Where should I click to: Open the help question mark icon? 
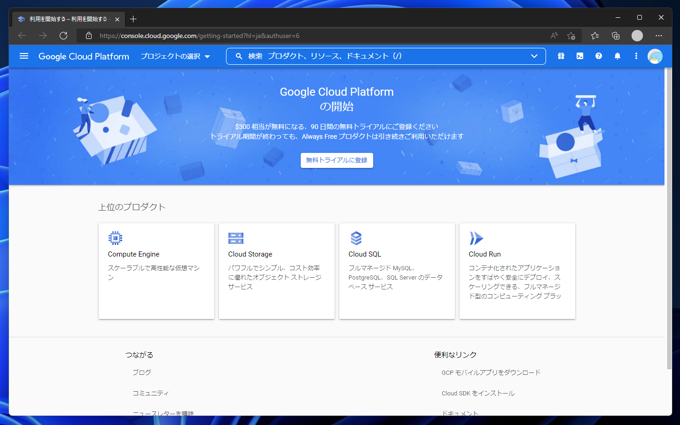(598, 56)
